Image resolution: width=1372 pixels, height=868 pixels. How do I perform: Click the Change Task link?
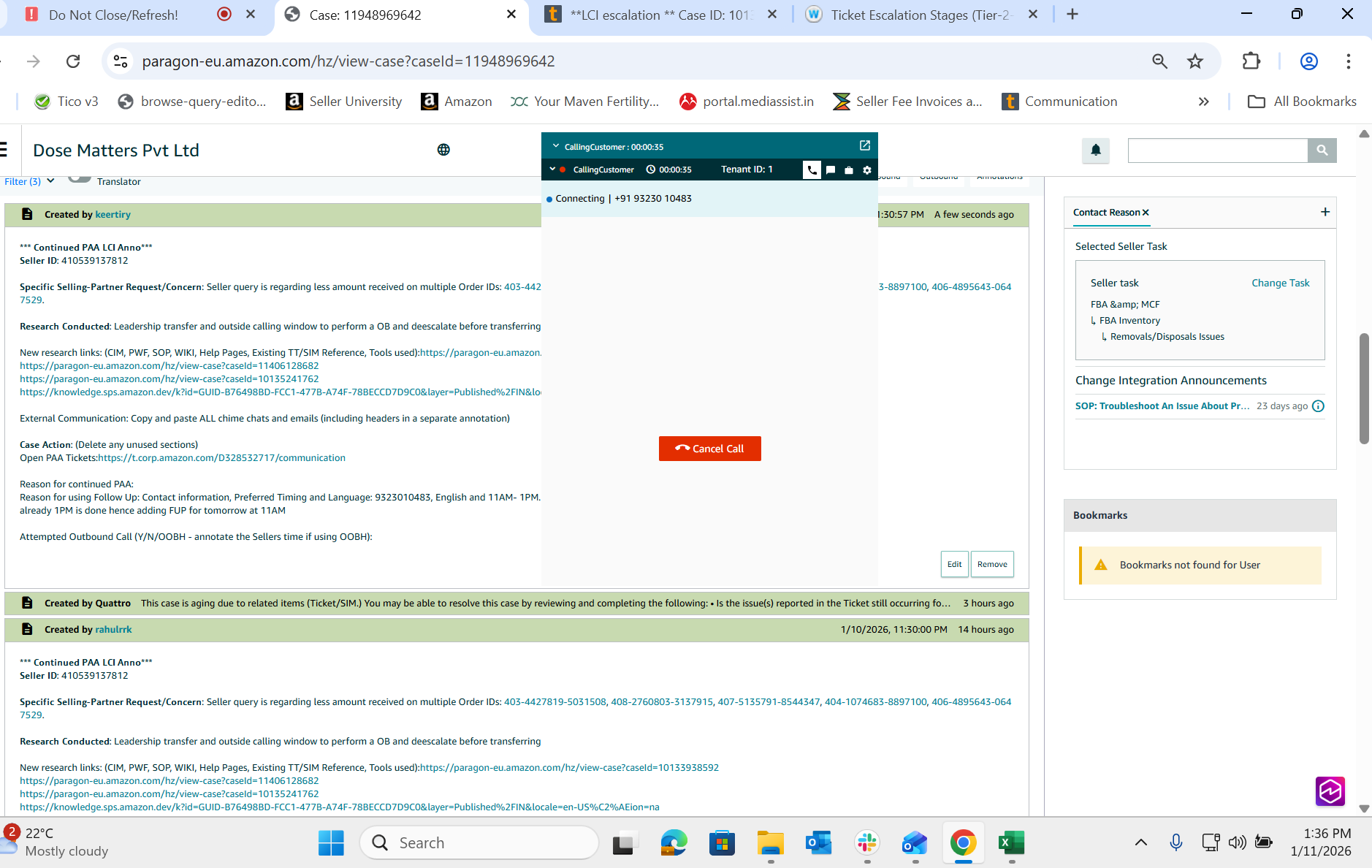tap(1281, 283)
